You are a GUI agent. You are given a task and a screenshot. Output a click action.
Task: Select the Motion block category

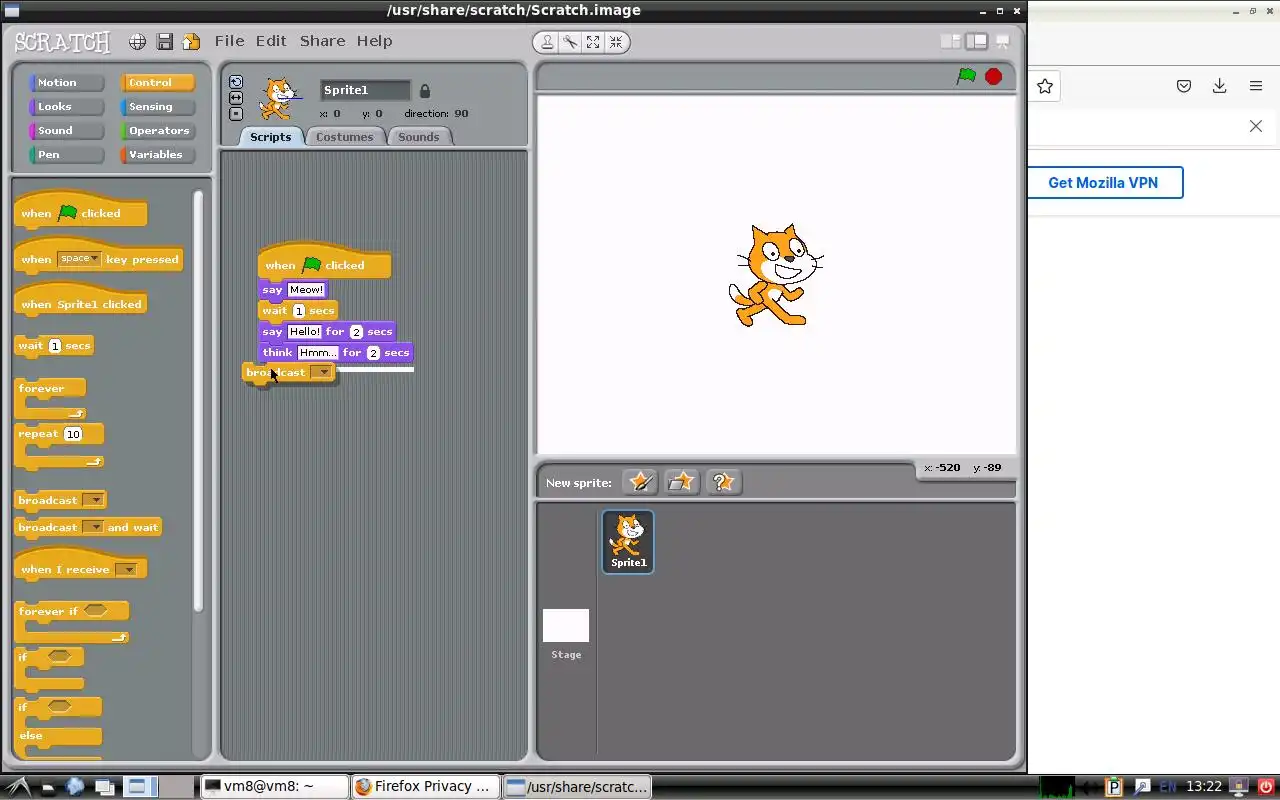point(66,83)
